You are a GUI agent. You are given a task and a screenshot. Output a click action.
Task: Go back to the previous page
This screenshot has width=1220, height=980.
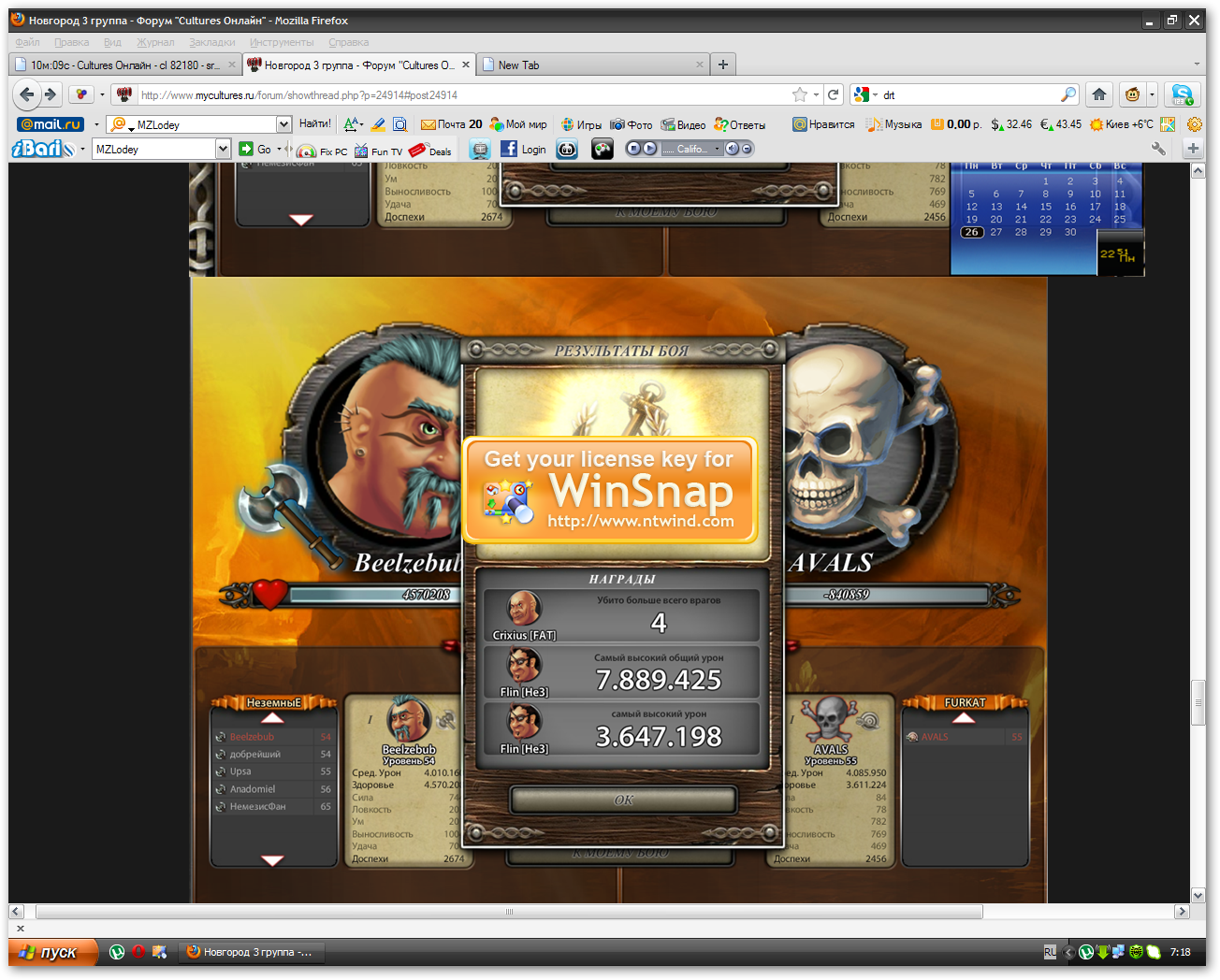27,94
